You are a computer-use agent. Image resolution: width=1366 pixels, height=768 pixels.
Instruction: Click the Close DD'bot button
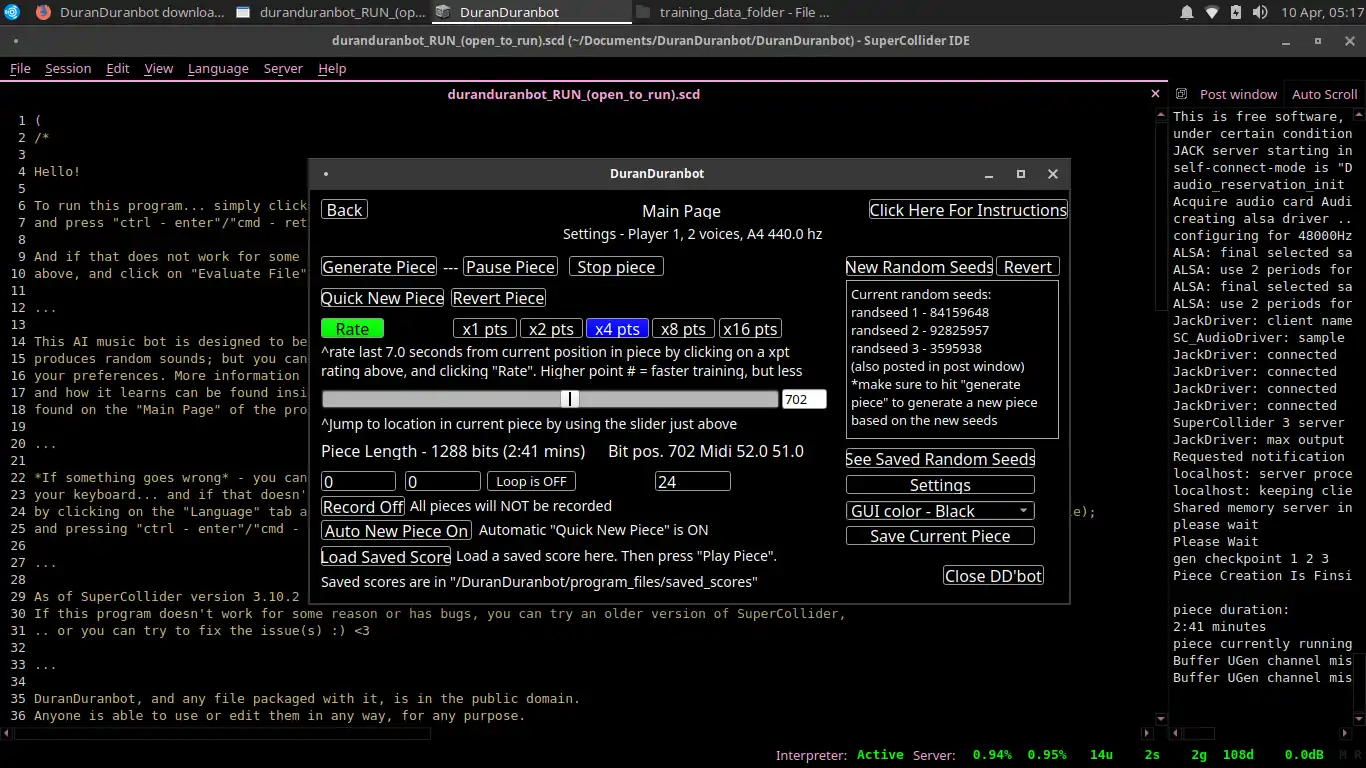click(993, 576)
